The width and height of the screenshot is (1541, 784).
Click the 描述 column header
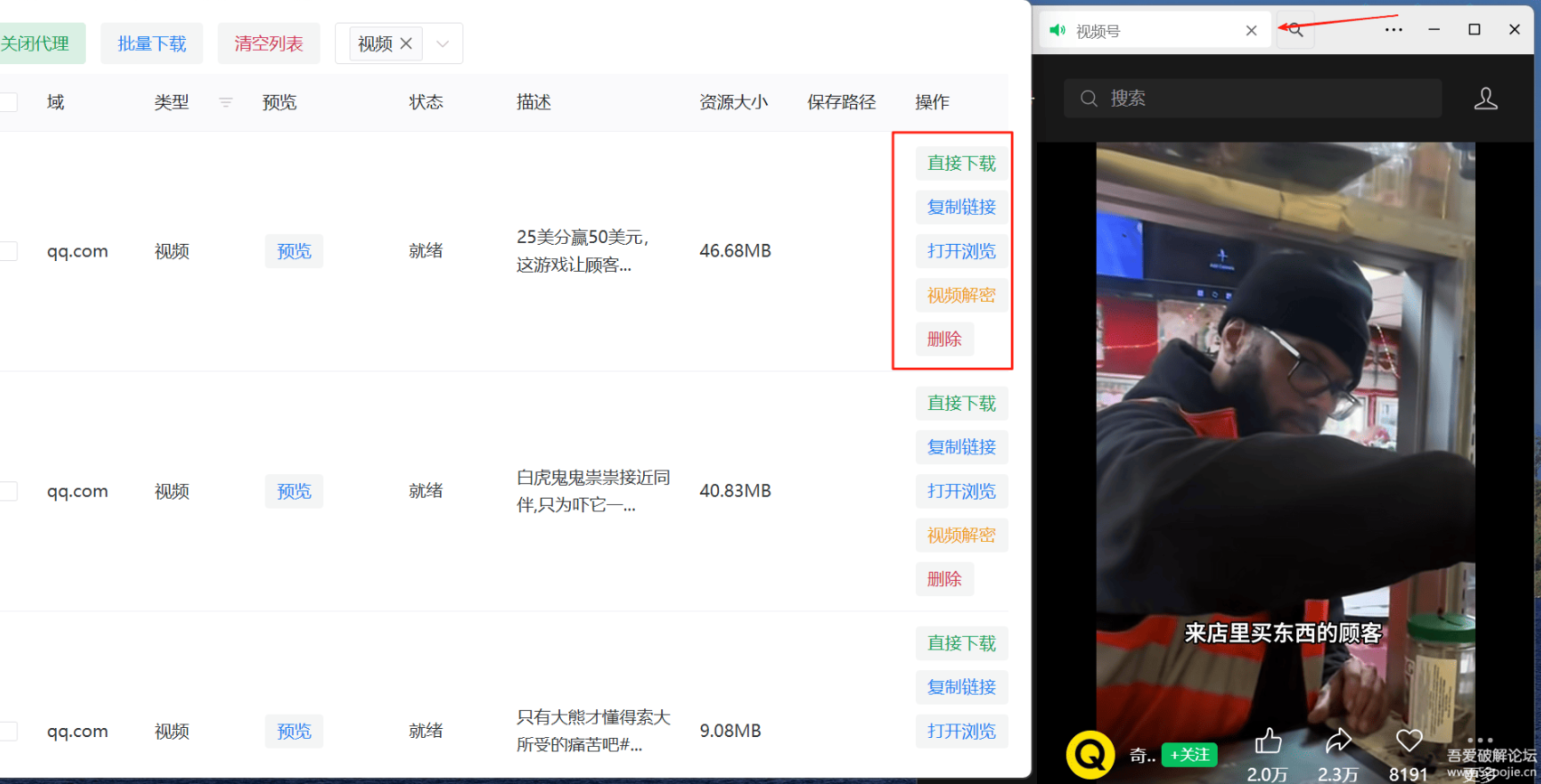534,102
